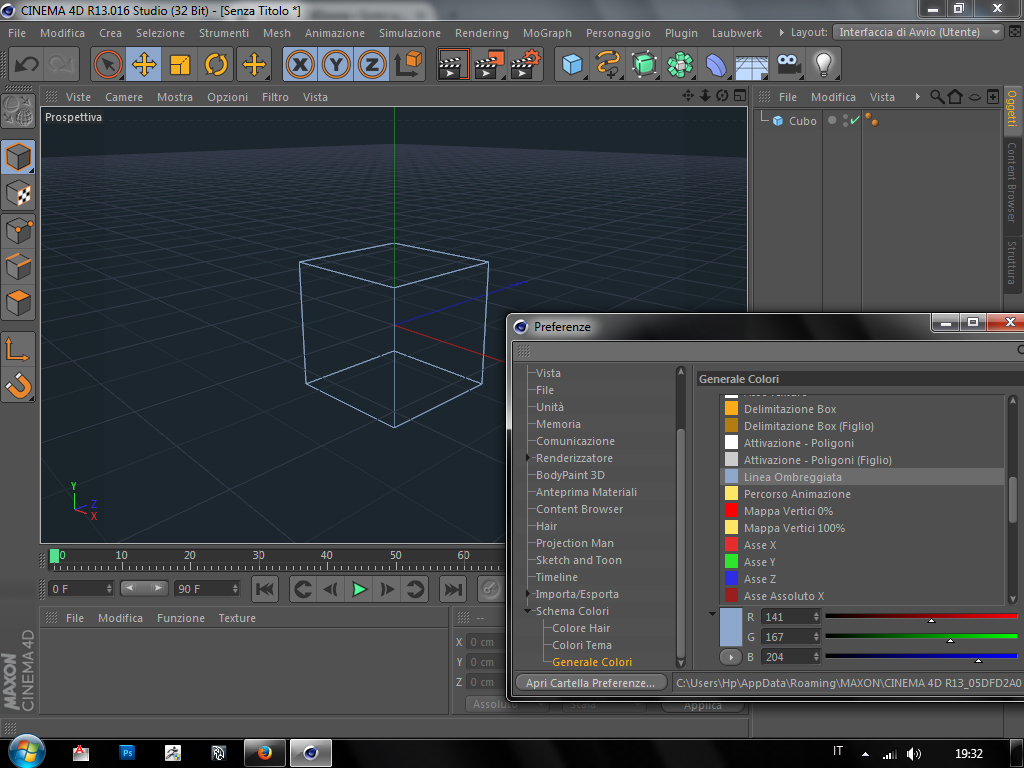
Task: Select Colori Tema in the preferences tree
Action: tap(581, 645)
